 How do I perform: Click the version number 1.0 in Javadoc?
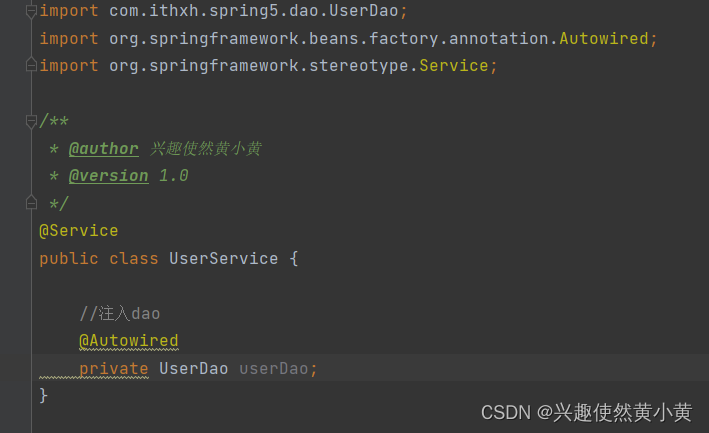174,176
